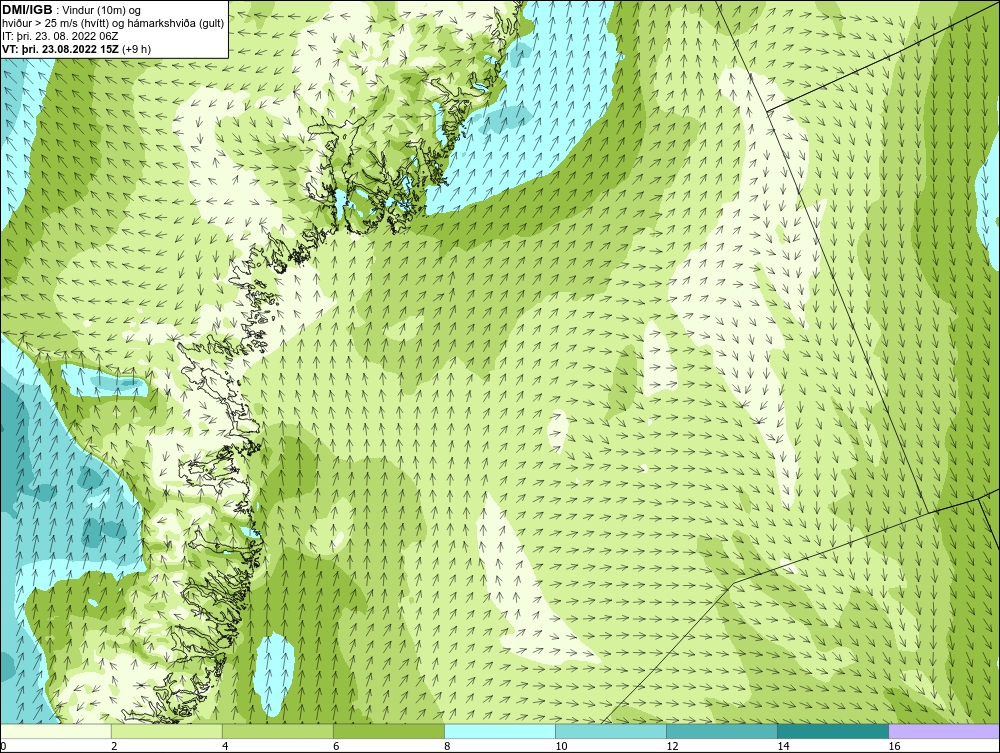
Task: Click legend scale label '4'
Action: coord(224,746)
